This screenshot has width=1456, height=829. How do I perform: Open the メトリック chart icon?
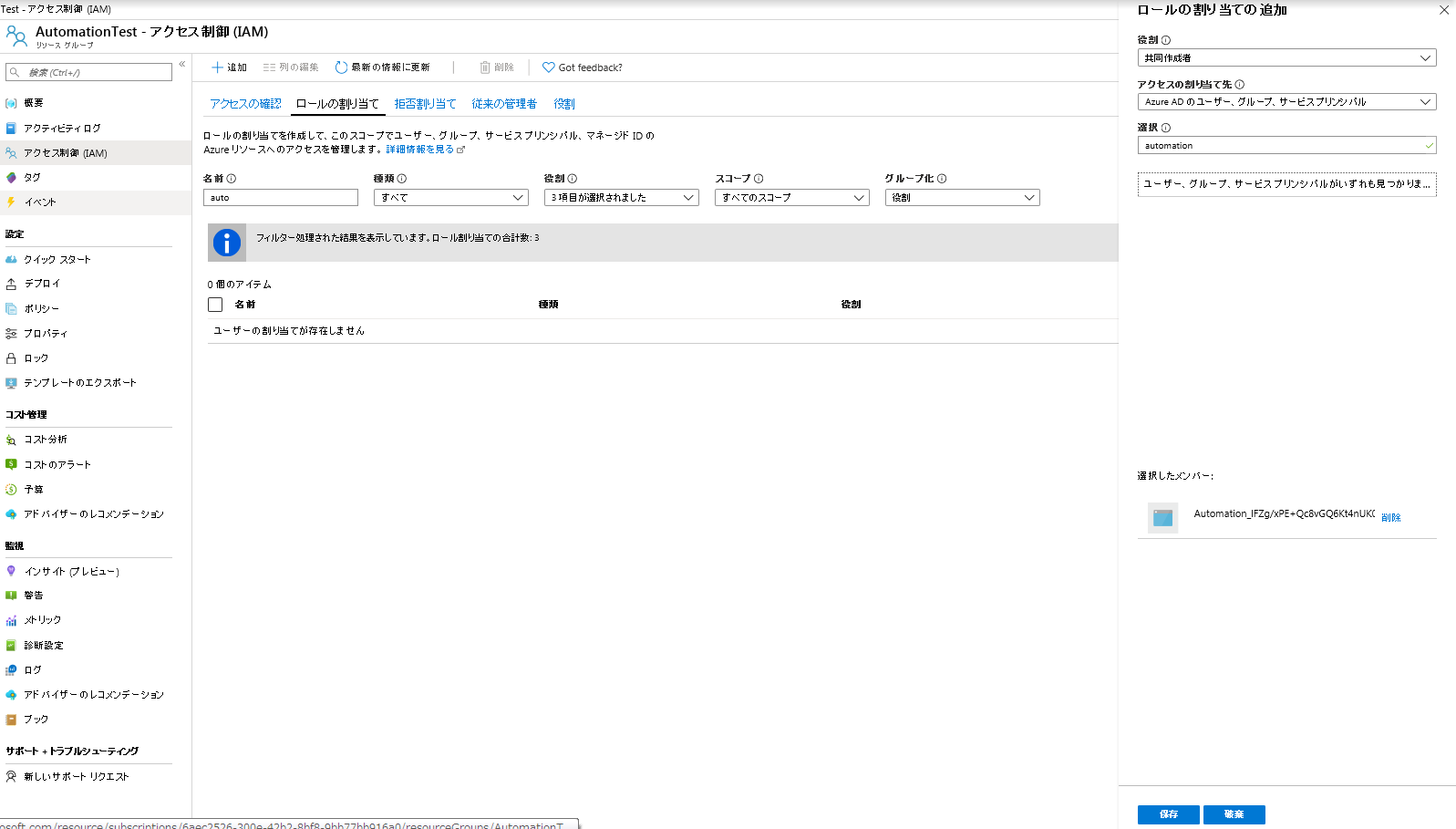click(x=11, y=620)
